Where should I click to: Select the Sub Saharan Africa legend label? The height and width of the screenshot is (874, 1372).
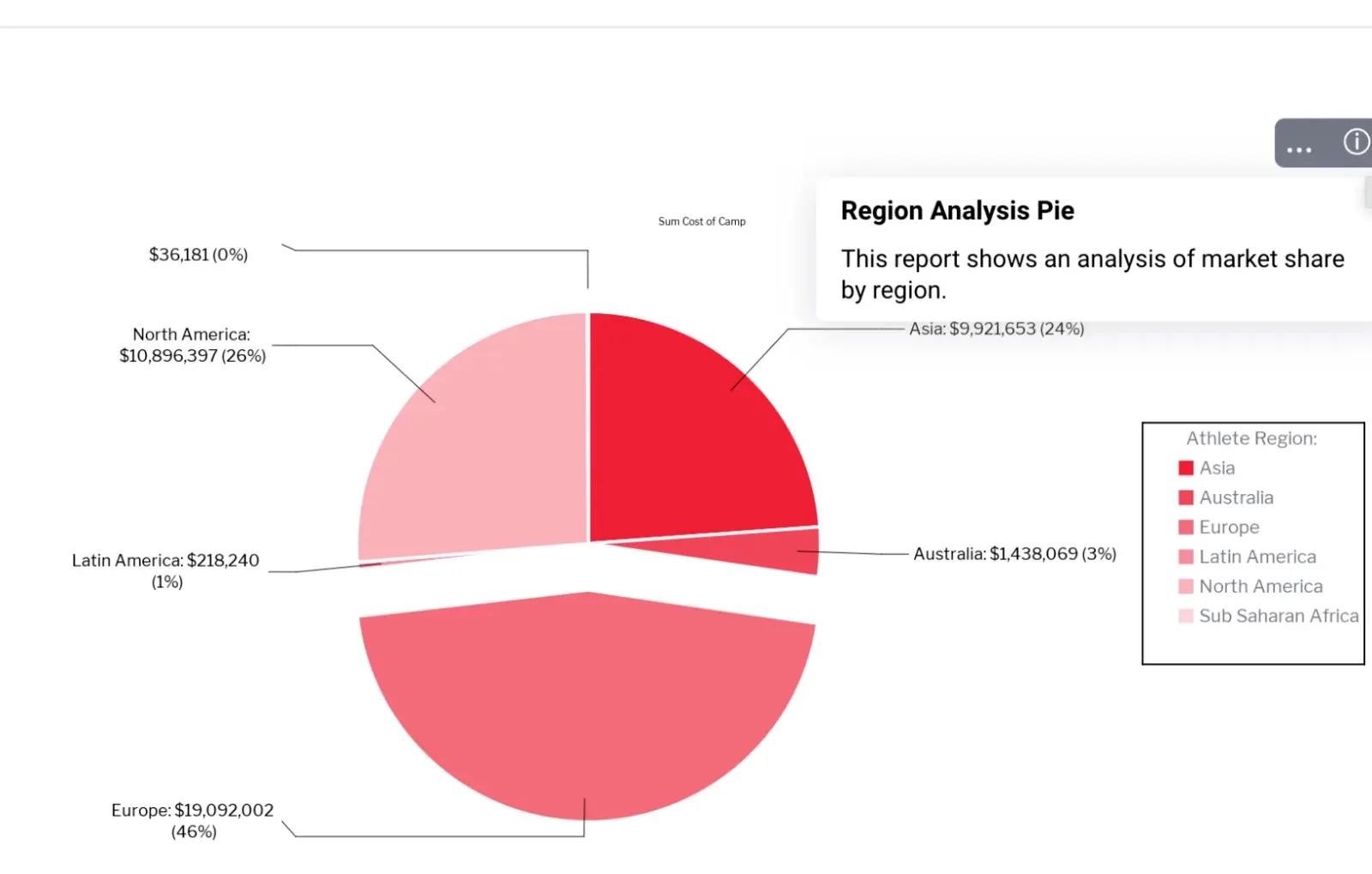(1279, 616)
